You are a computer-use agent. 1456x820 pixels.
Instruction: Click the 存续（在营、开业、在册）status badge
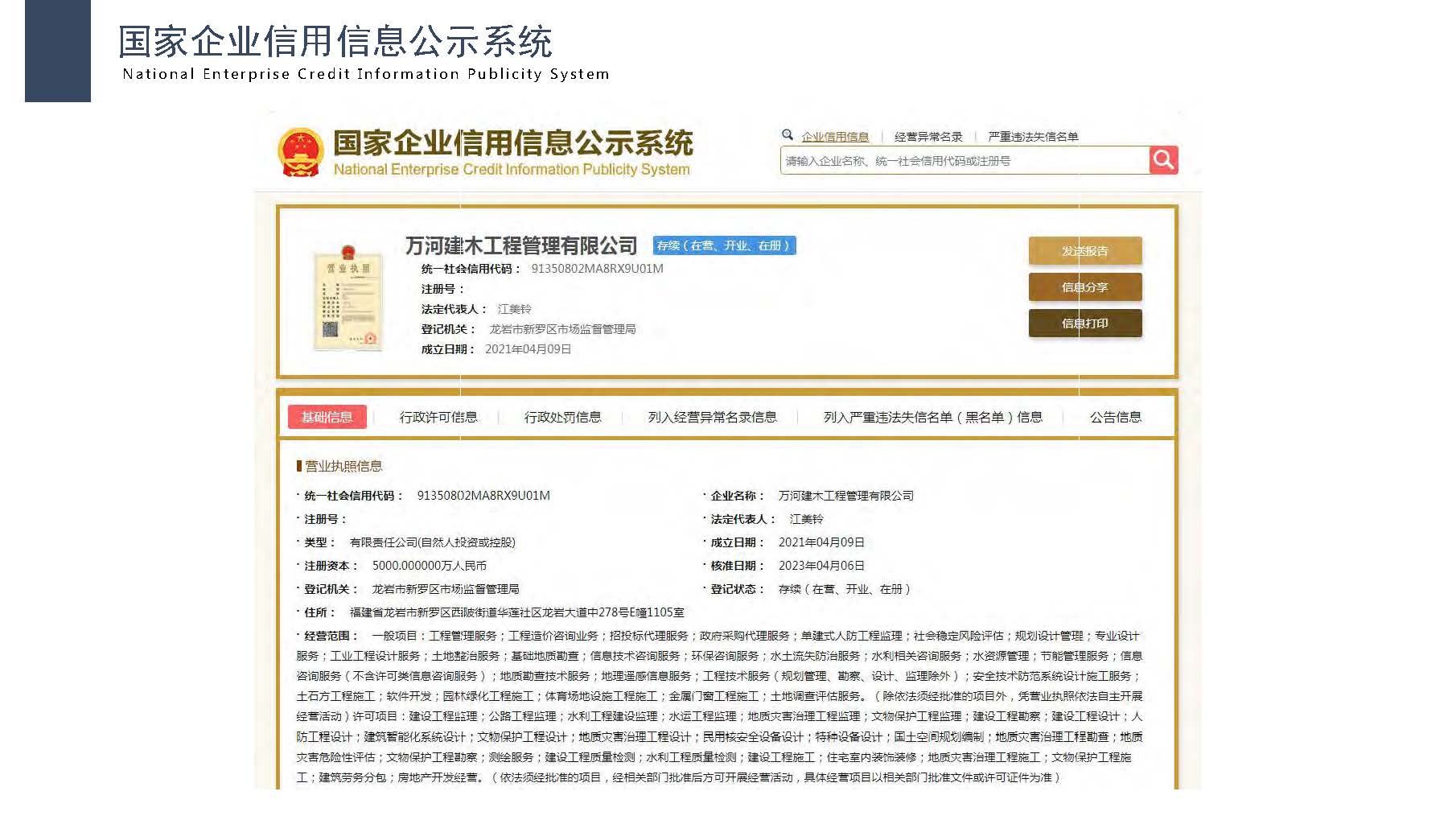tap(725, 245)
